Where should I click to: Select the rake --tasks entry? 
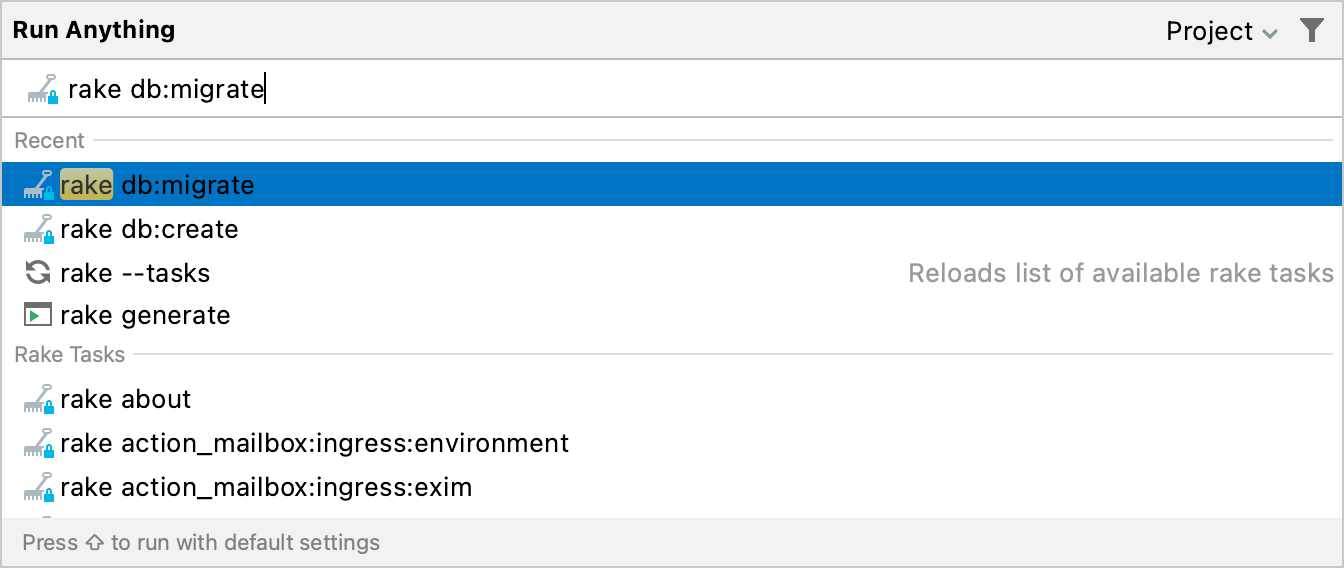(135, 273)
